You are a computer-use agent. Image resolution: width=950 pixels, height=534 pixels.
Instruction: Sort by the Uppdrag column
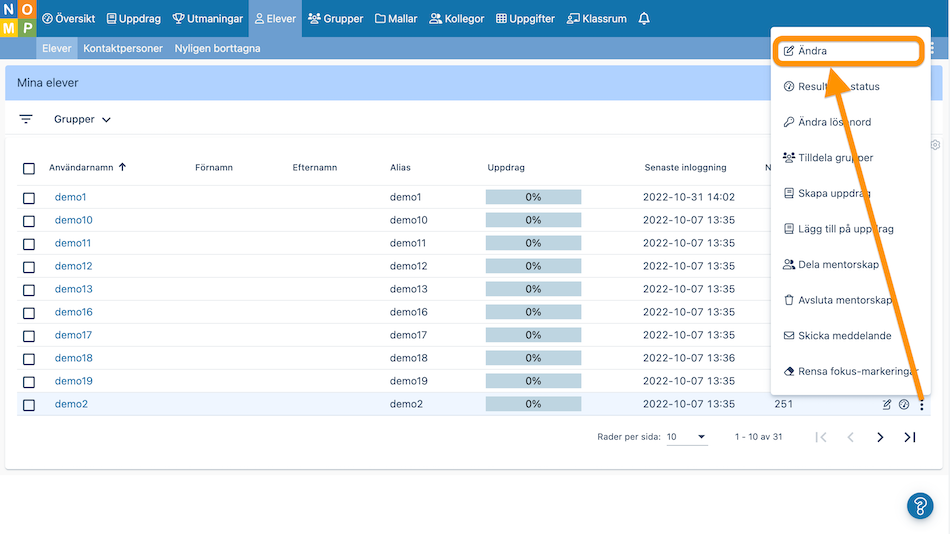pos(506,167)
